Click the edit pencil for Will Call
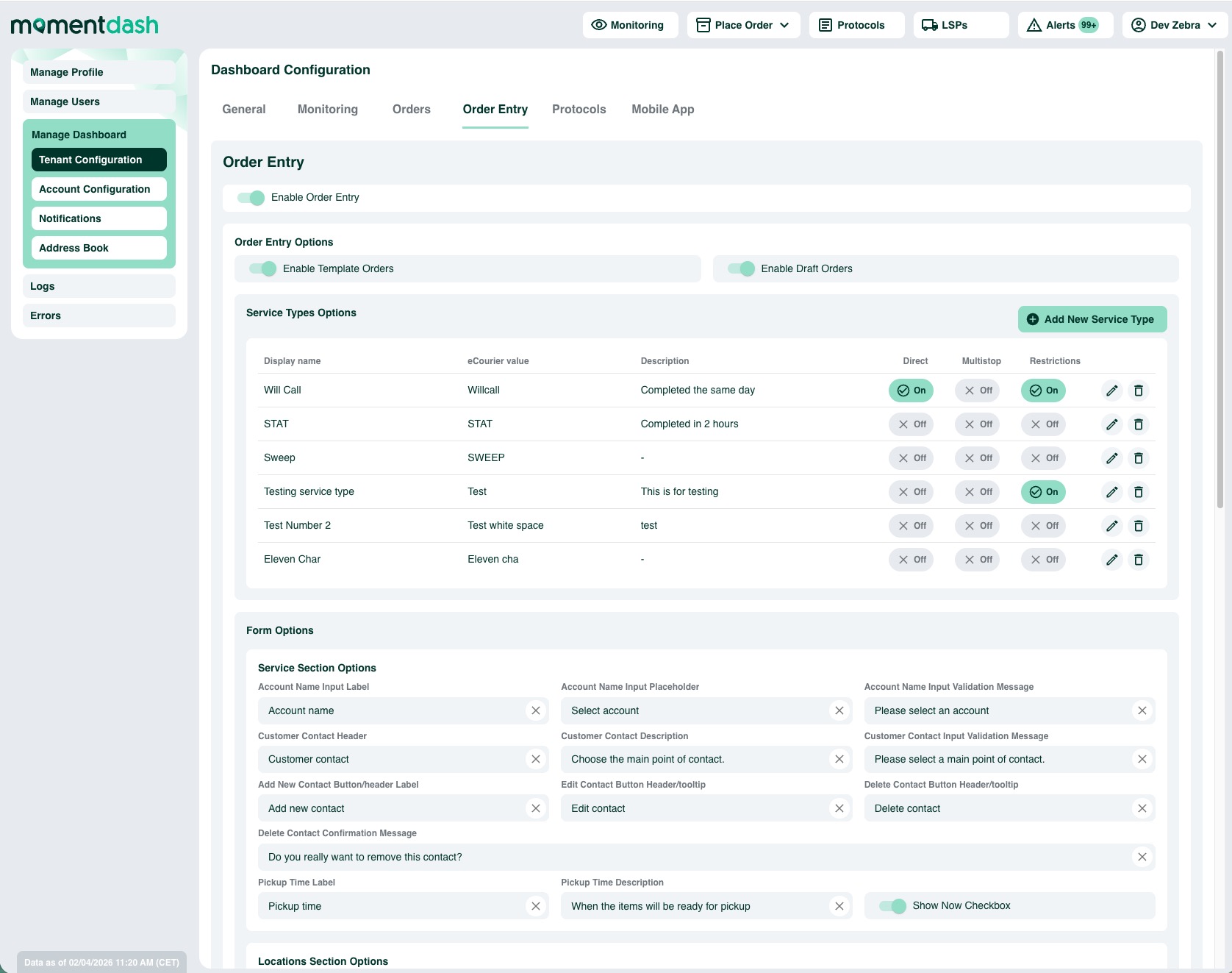1232x973 pixels. [1111, 391]
